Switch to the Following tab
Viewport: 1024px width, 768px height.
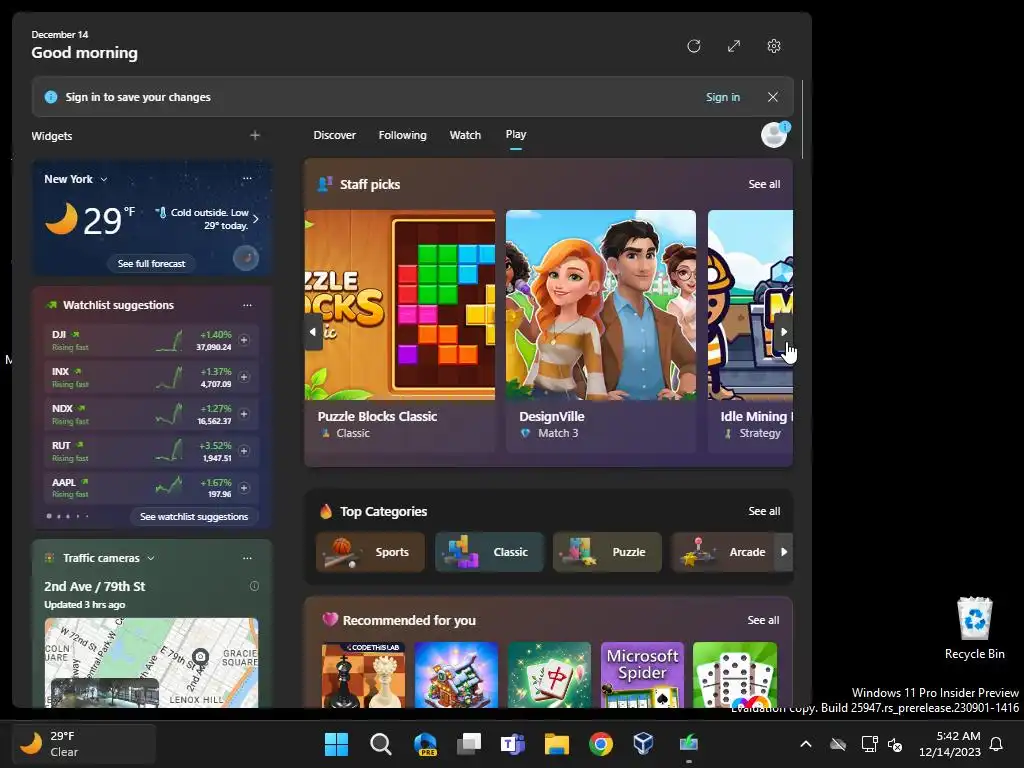tap(402, 135)
